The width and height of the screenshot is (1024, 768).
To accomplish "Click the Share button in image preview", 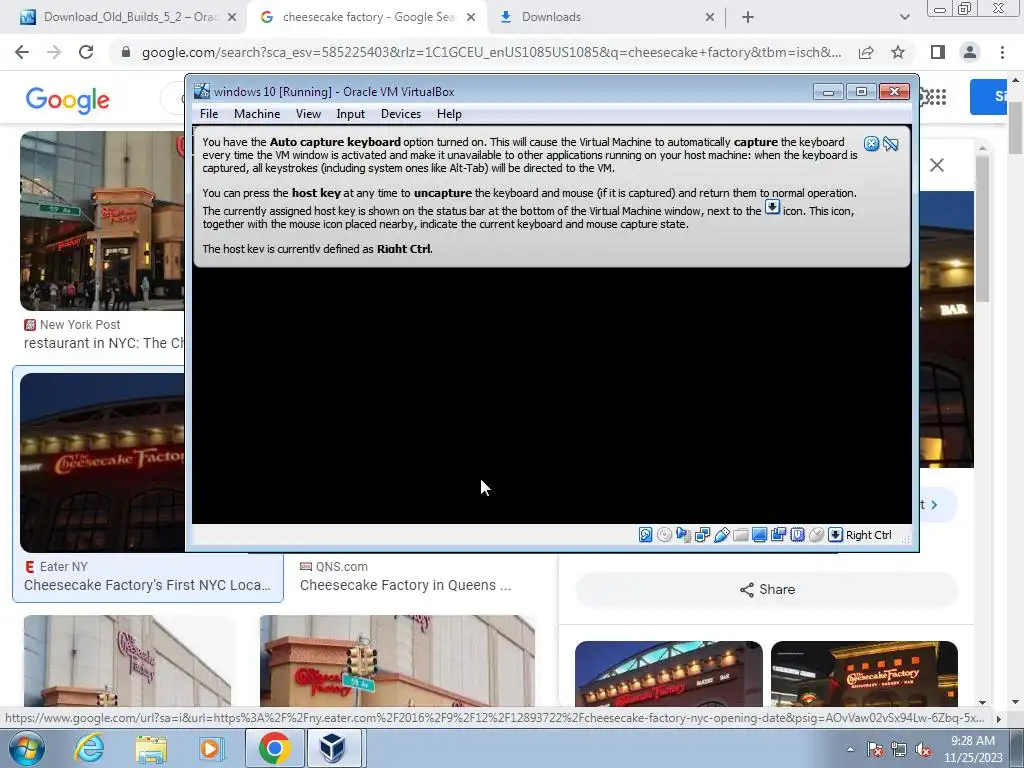I will pos(767,590).
